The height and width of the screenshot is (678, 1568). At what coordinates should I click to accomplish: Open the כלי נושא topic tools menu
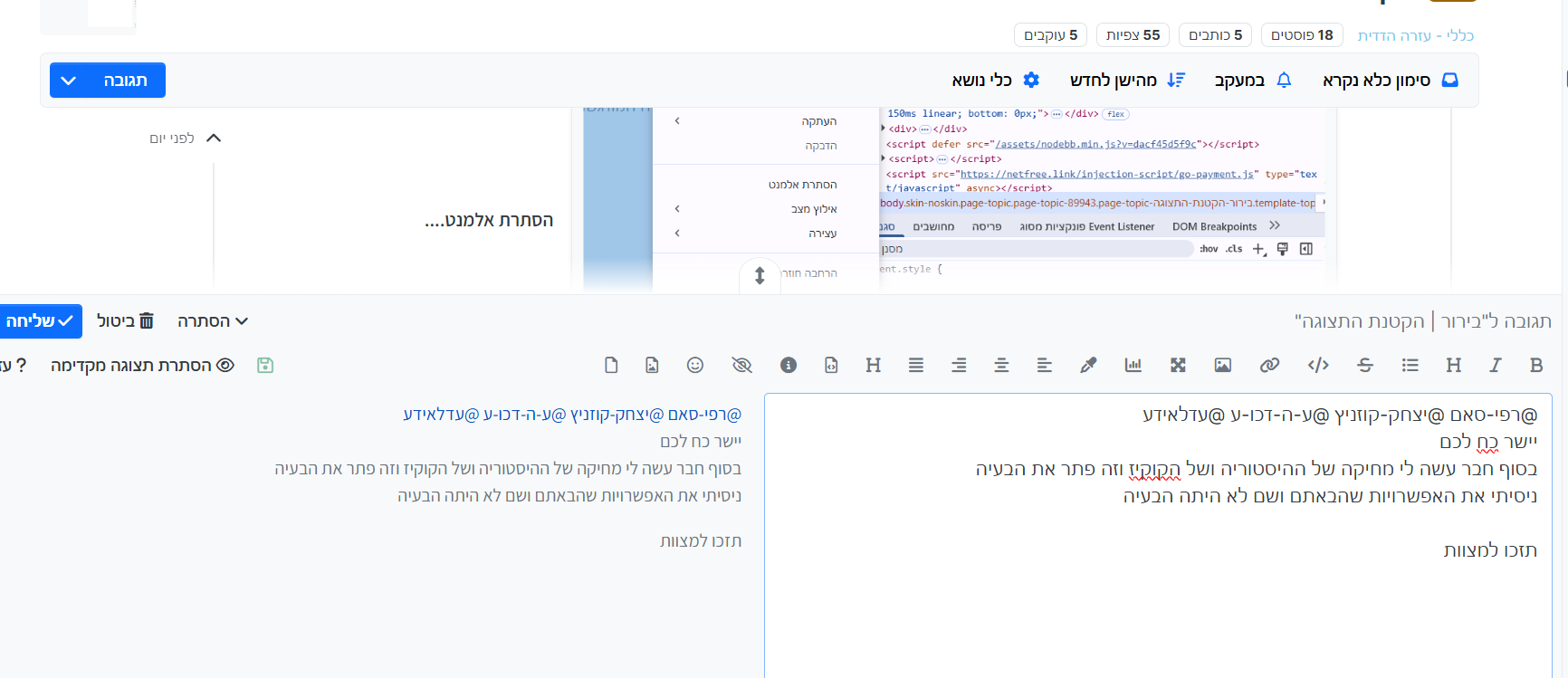[x=995, y=81]
